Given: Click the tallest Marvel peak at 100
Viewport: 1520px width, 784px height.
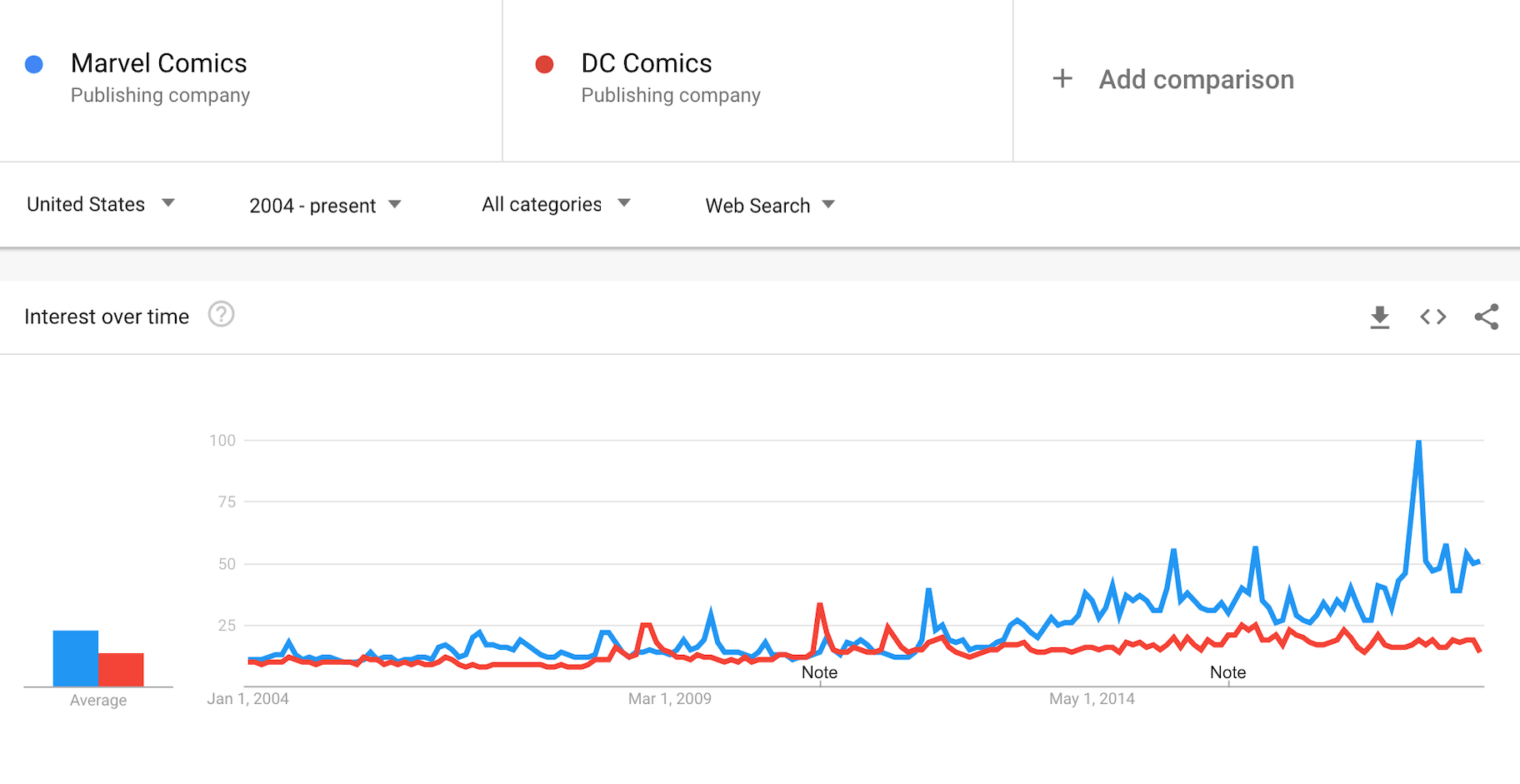Looking at the screenshot, I should [1418, 442].
